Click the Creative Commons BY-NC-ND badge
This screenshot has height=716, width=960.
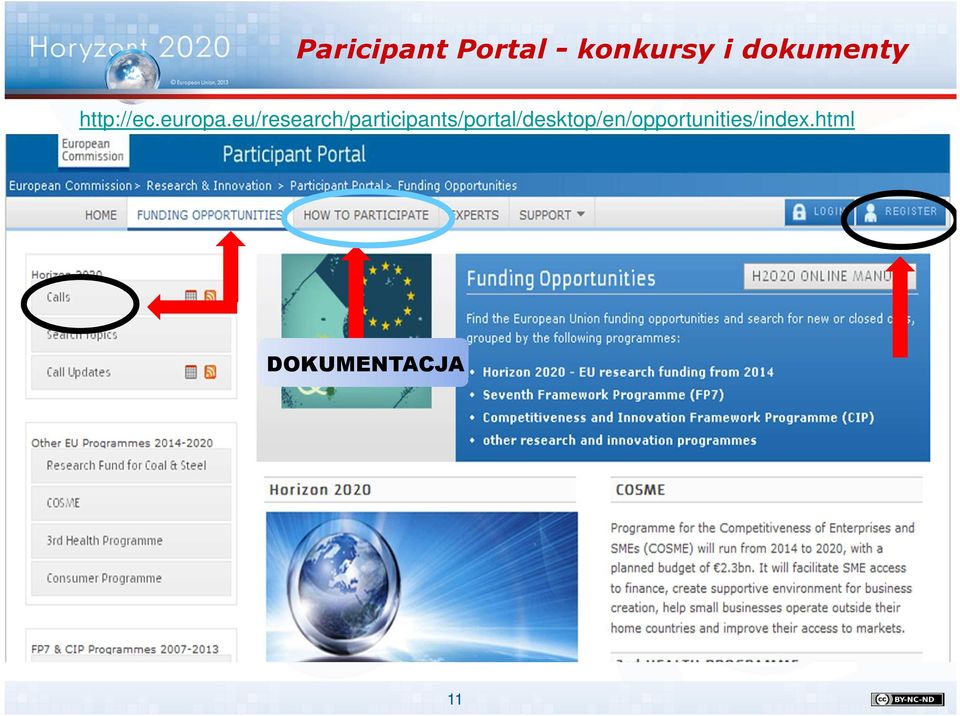[907, 699]
